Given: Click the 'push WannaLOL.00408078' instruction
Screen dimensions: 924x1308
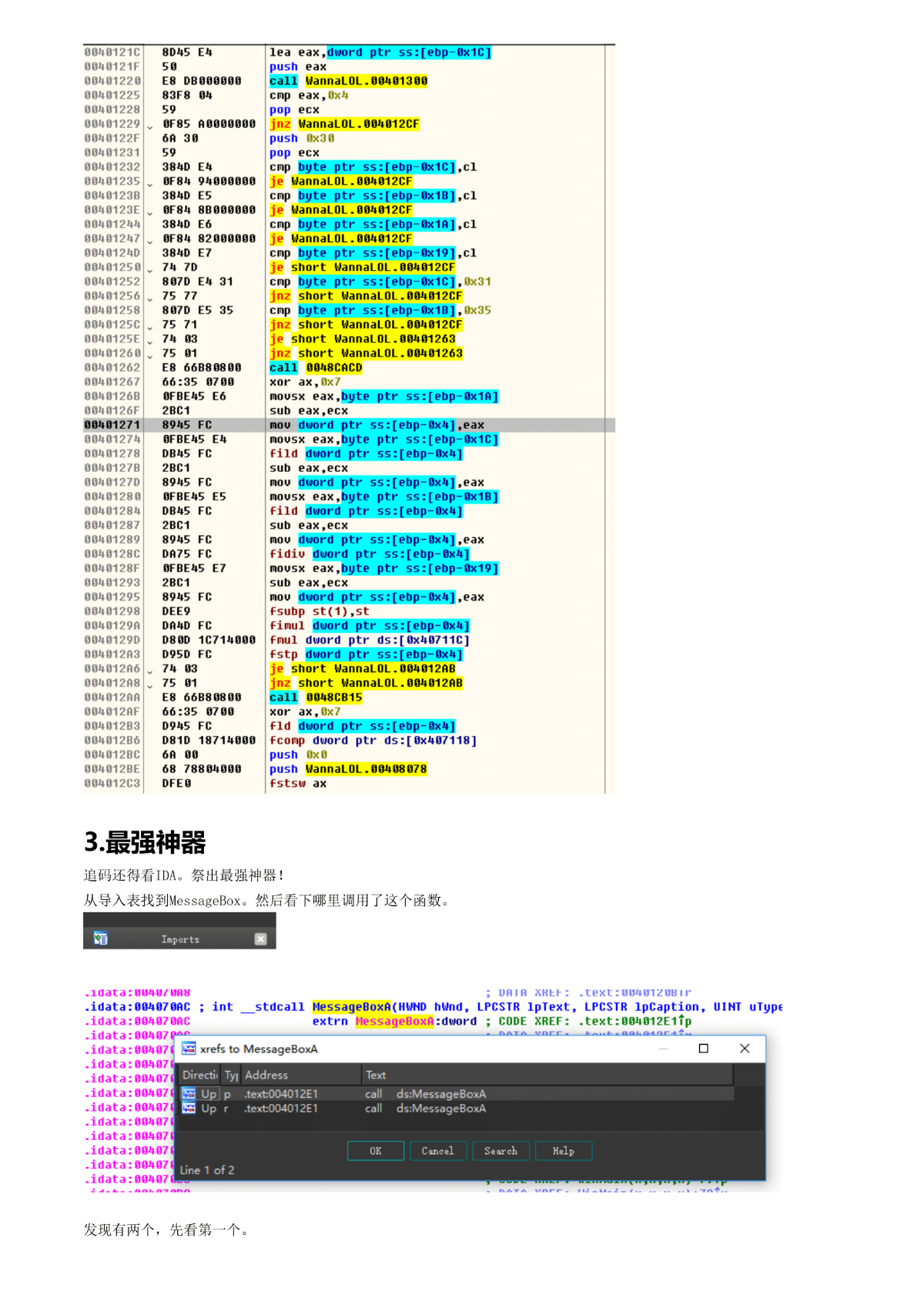Looking at the screenshot, I should click(348, 769).
